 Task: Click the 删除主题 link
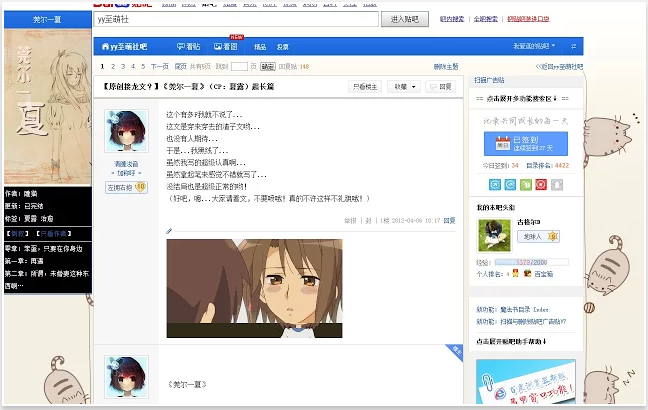[446, 67]
